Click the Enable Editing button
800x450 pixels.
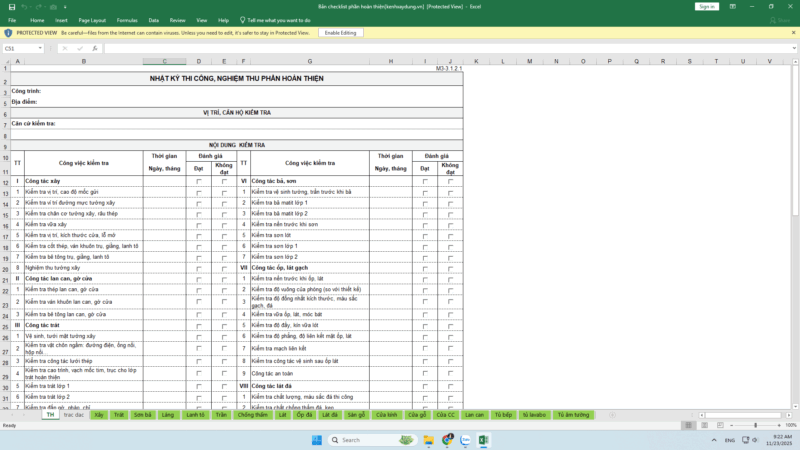pyautogui.click(x=340, y=33)
